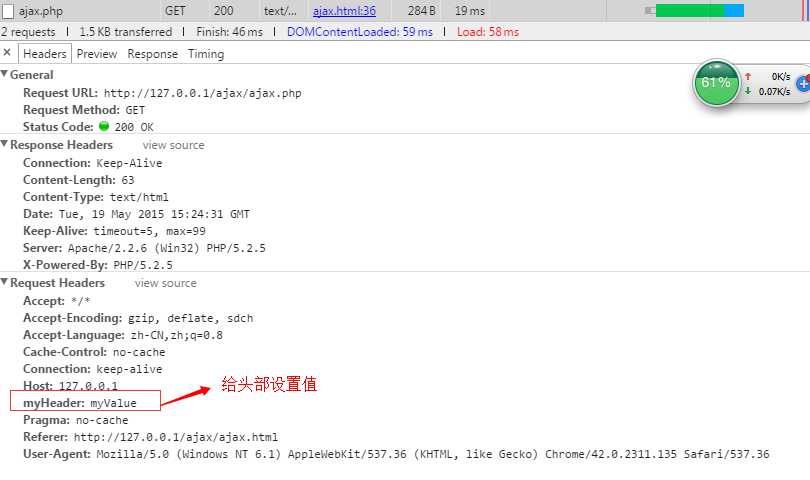
Task: Click the blue plus icon on floating widget
Action: pos(803,84)
